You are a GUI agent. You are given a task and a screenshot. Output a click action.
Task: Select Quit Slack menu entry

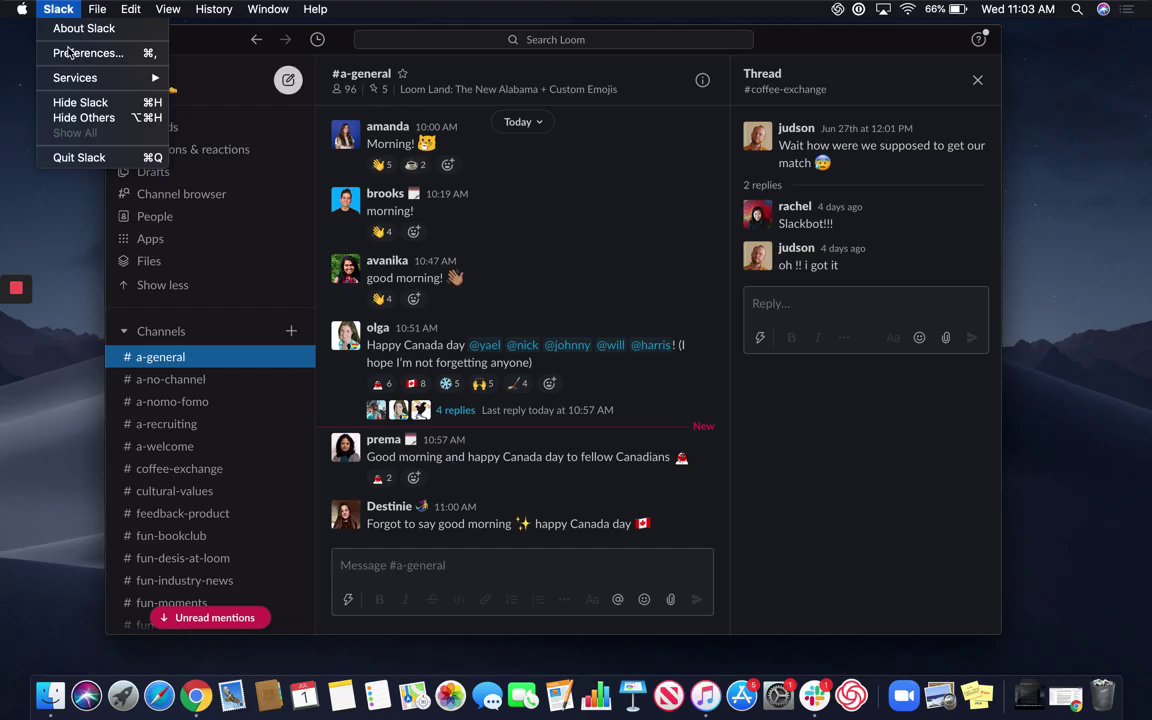pos(103,157)
